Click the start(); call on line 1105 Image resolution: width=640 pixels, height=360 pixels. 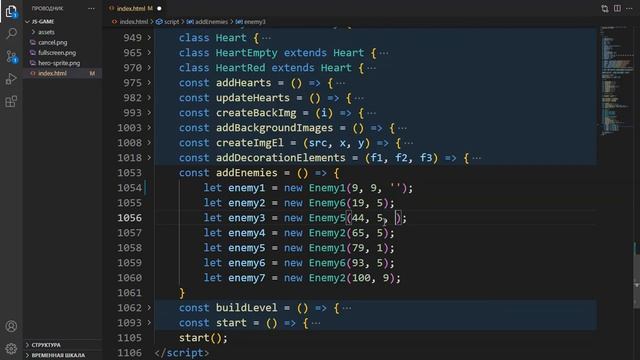tap(203, 338)
